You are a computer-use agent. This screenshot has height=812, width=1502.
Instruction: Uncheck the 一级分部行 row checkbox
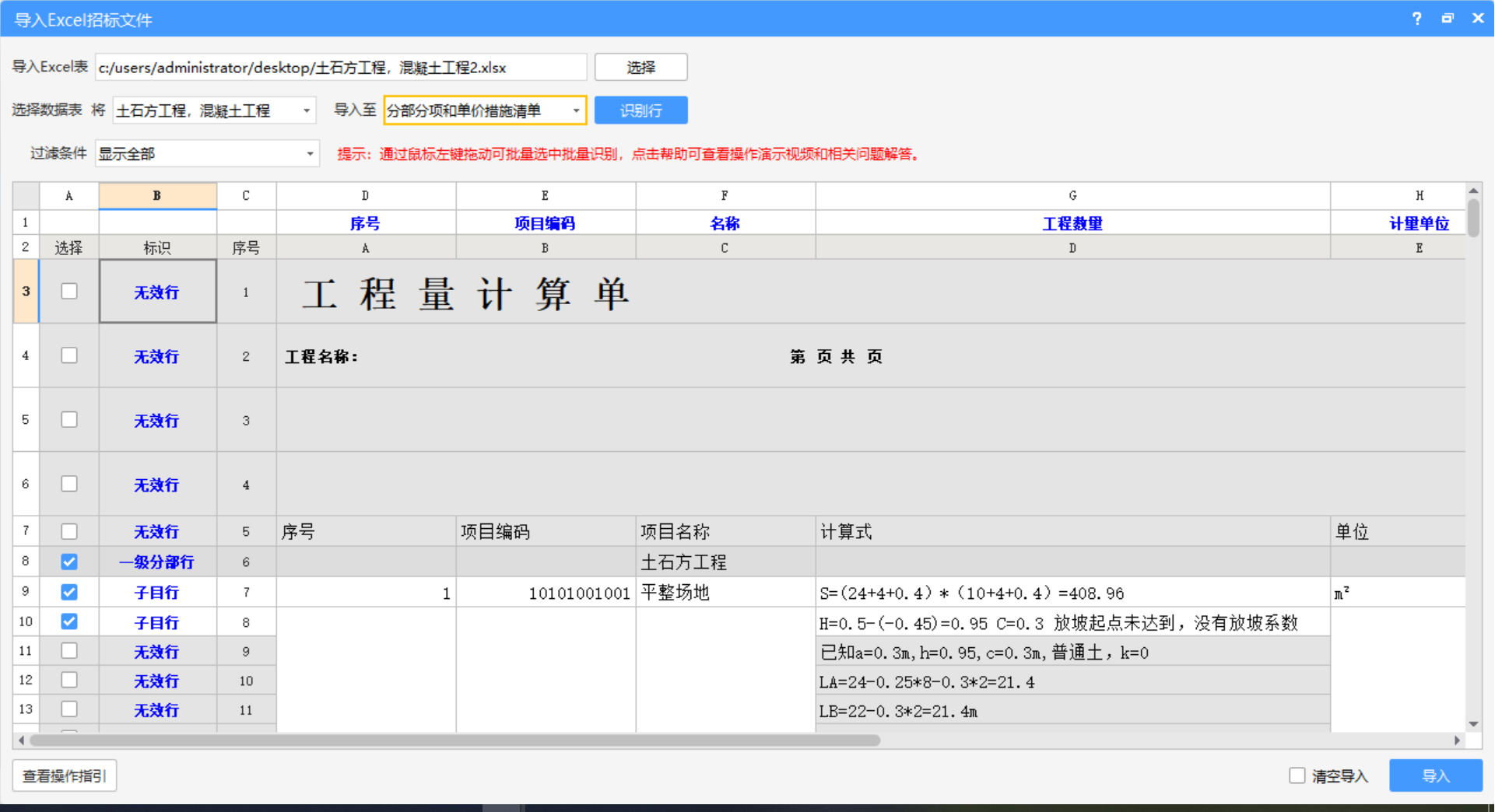(x=69, y=562)
